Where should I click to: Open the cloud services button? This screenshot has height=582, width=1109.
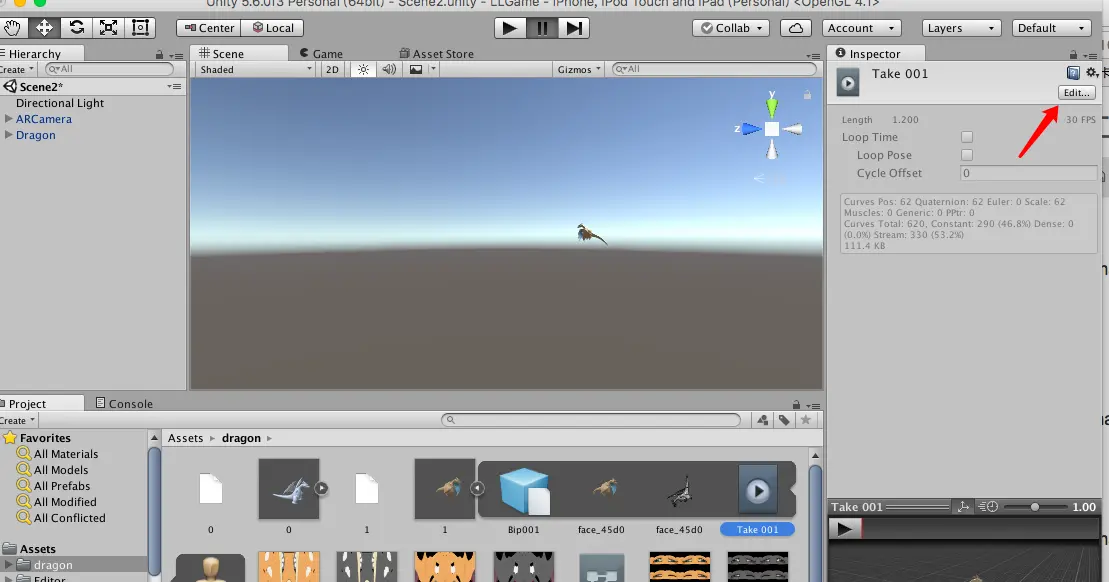point(796,28)
